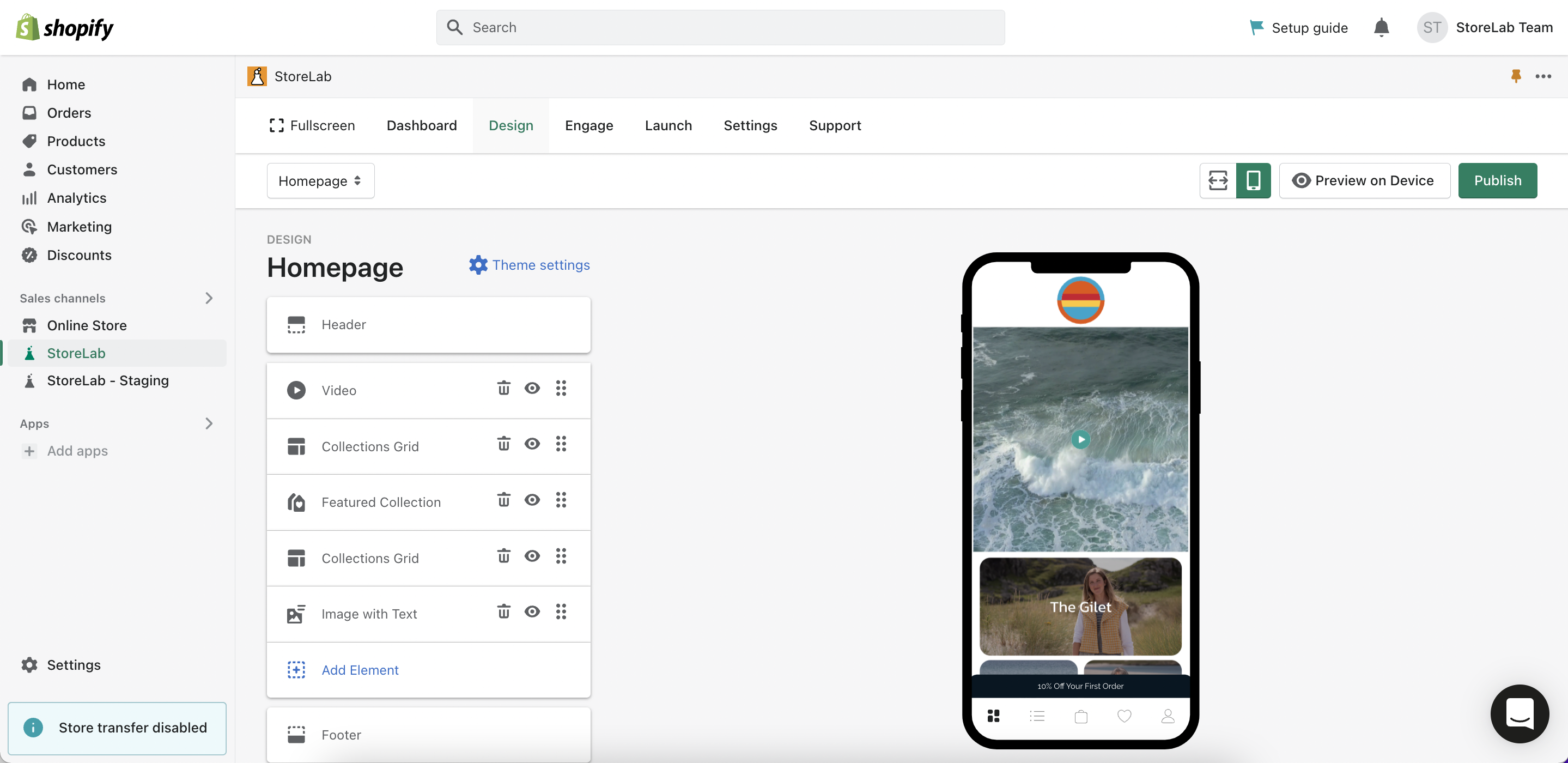Click the orange pin icon
The width and height of the screenshot is (1568, 763).
click(1516, 76)
